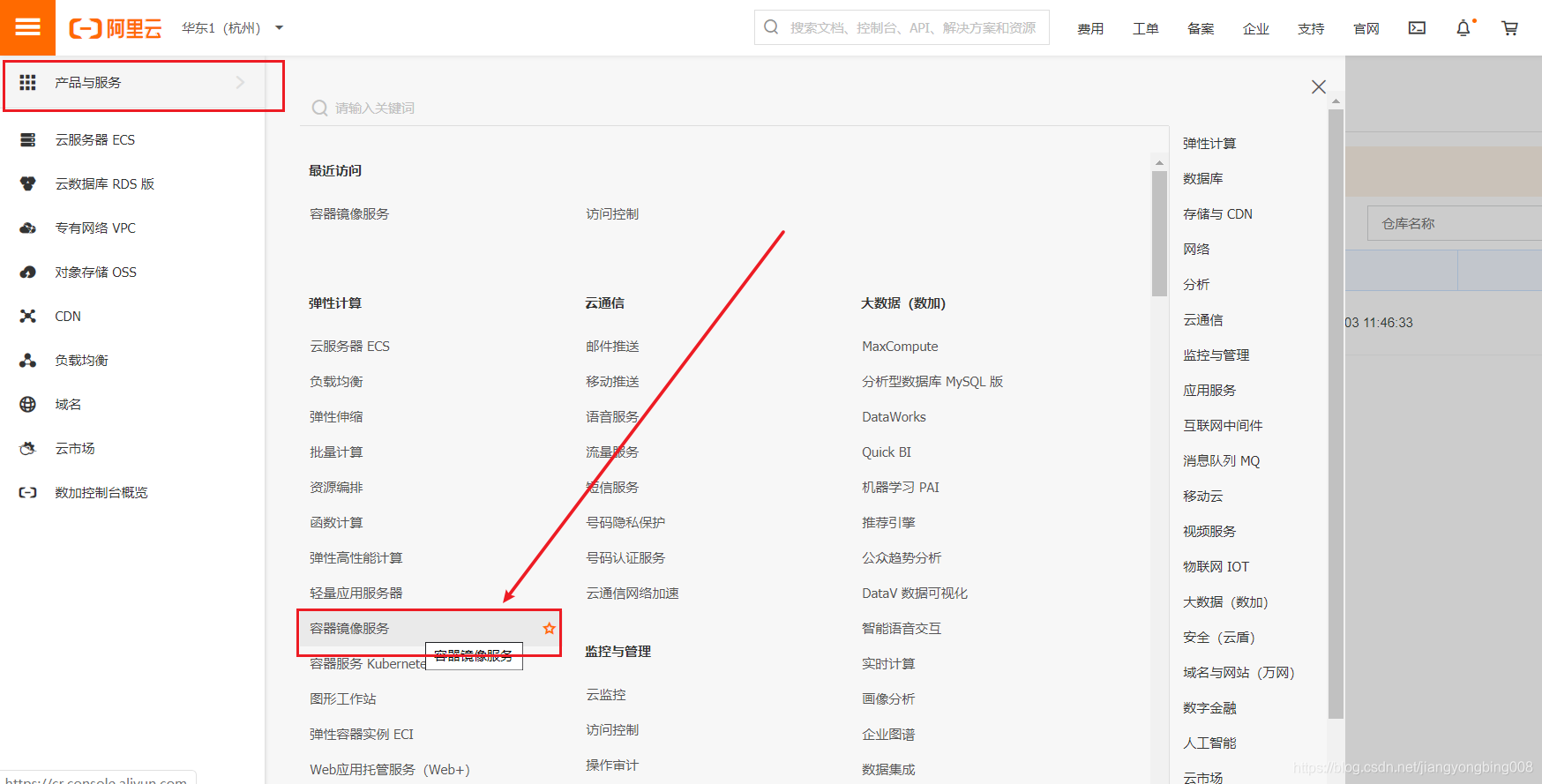Open the 企业 top menu
1542x784 pixels.
coord(1255,28)
